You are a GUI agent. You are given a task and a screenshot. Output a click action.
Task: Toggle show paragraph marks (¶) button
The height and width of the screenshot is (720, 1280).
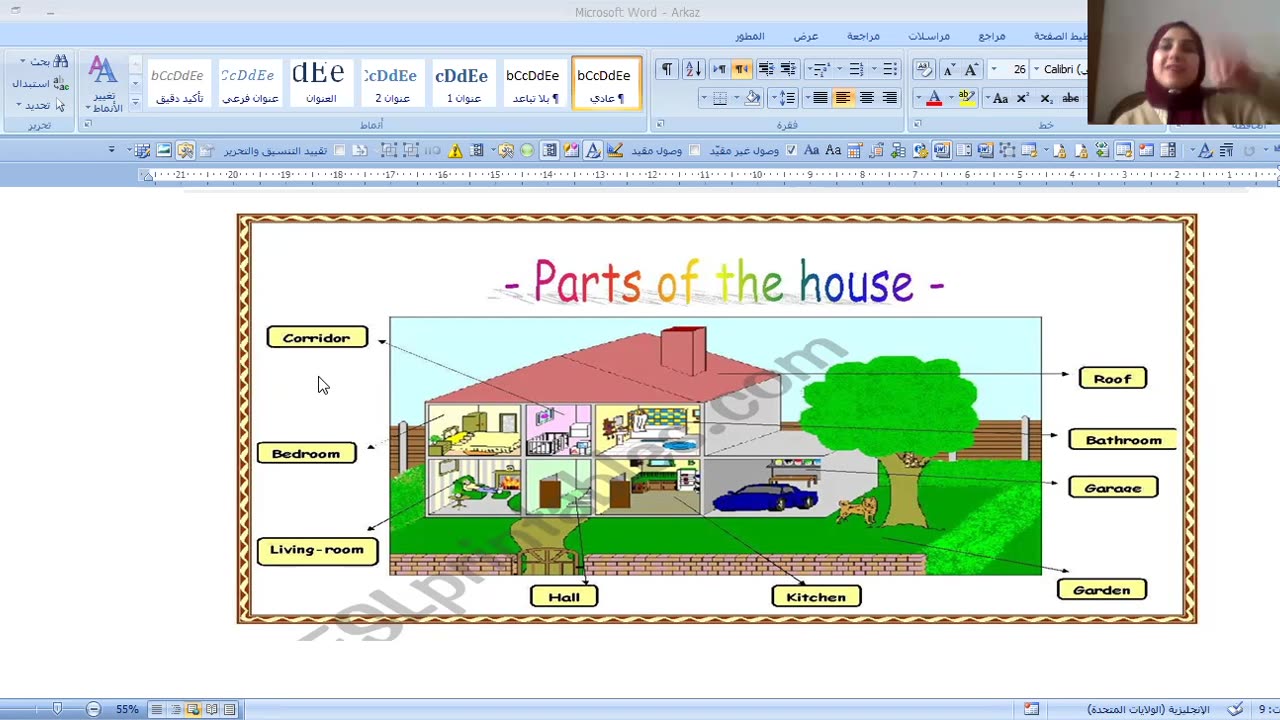click(x=666, y=69)
